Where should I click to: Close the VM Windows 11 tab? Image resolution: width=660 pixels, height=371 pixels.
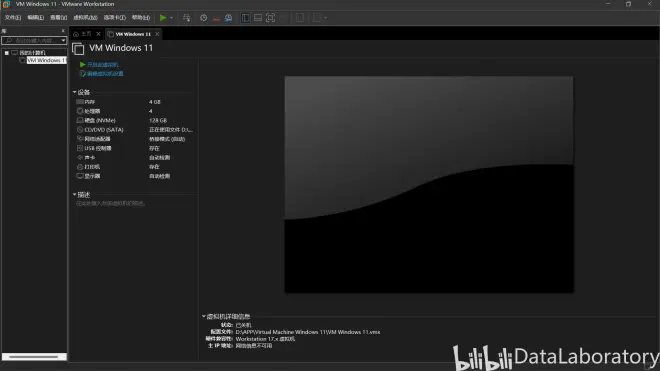pos(157,34)
